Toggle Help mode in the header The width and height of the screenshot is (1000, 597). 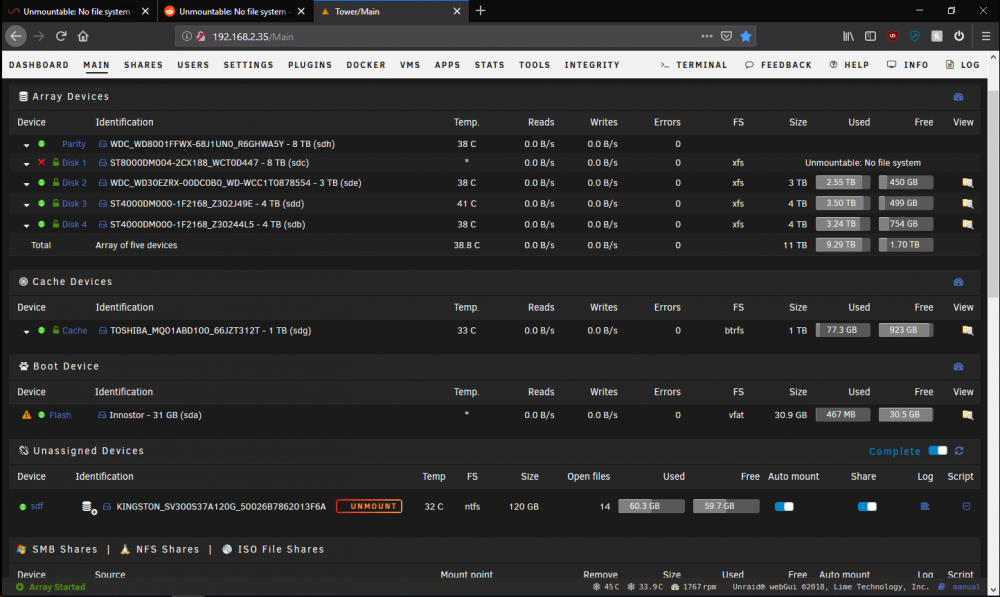point(849,65)
